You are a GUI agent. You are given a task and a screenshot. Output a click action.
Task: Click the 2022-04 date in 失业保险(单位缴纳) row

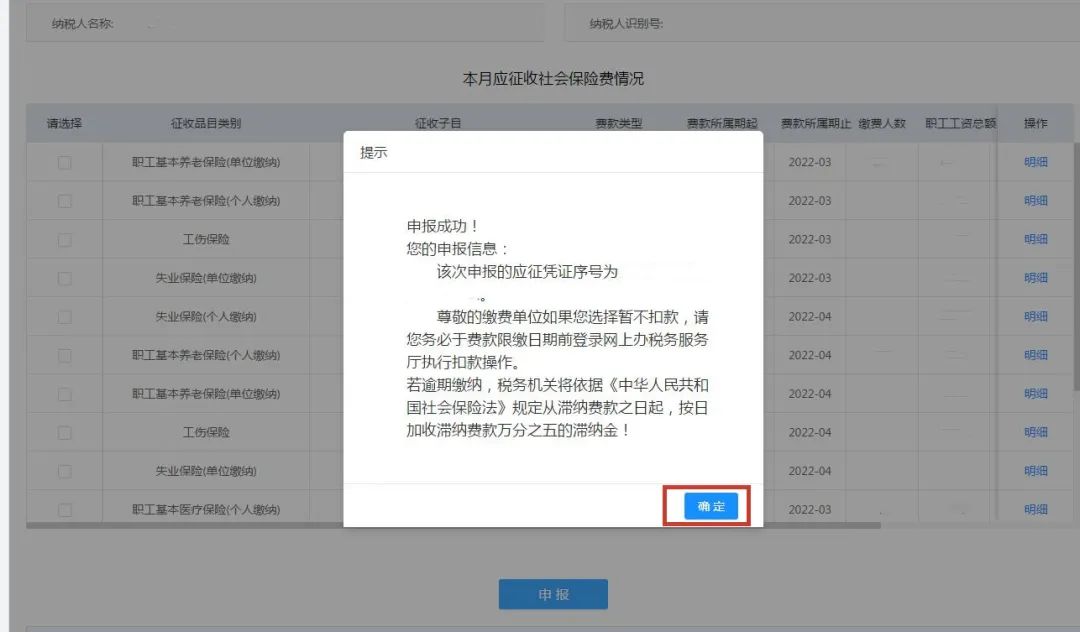[810, 471]
